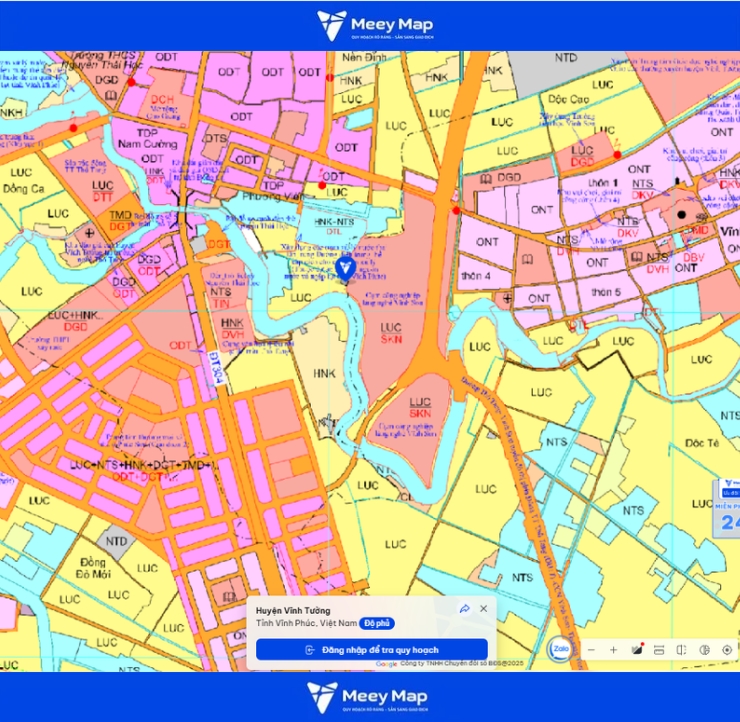Viewport: 740px width, 722px height.
Task: Click the large HNK zone label beside river
Action: (324, 374)
